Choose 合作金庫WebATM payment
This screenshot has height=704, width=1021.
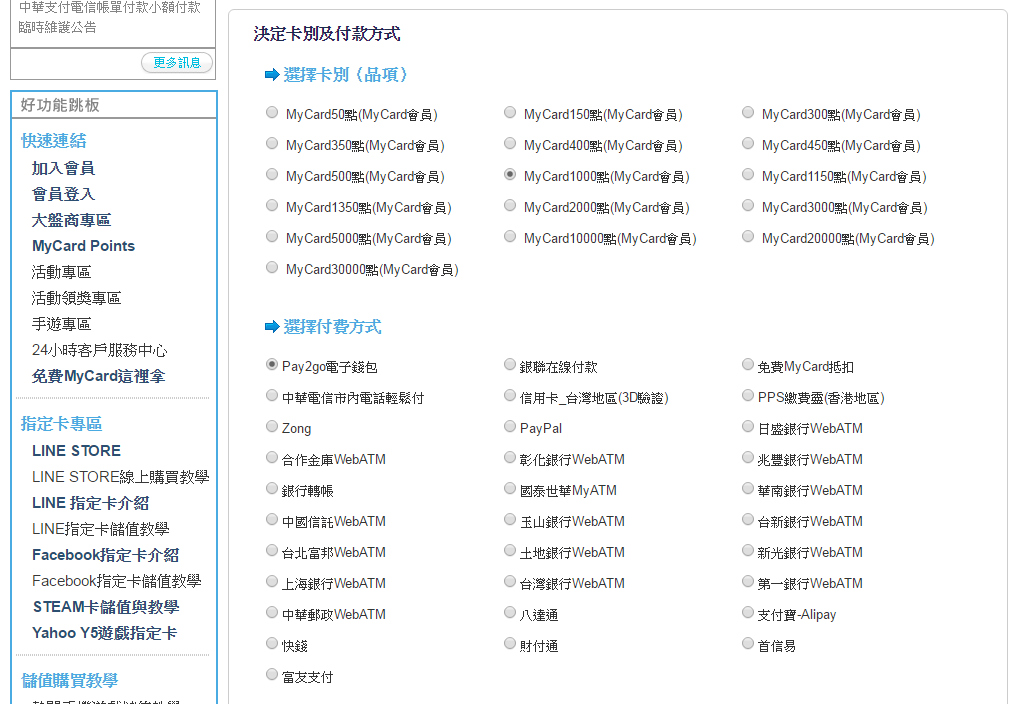(x=272, y=457)
